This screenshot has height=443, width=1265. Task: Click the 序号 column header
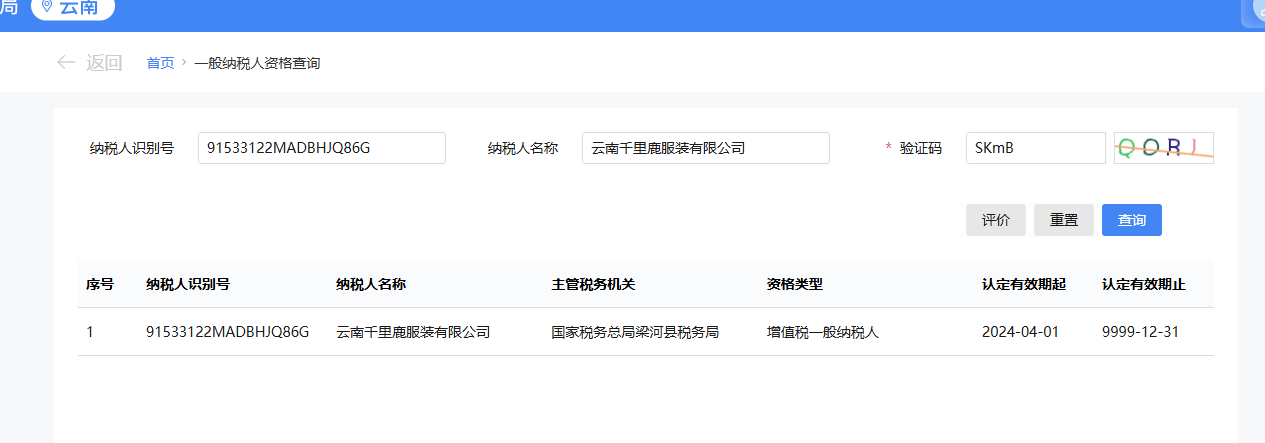100,284
